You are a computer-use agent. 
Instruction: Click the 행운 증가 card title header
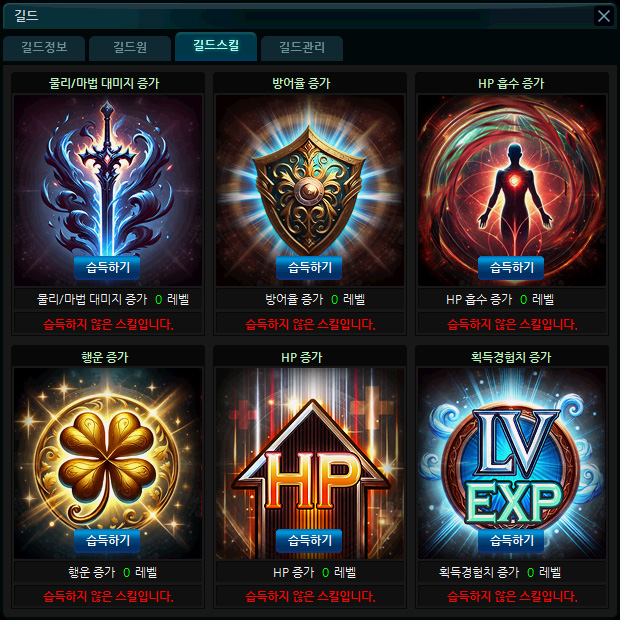[105, 357]
